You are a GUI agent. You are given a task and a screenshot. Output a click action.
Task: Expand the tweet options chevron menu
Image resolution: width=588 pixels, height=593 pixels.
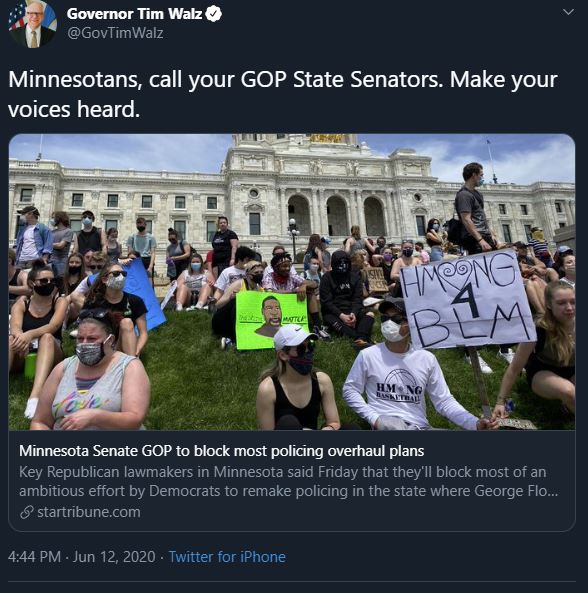click(x=568, y=12)
